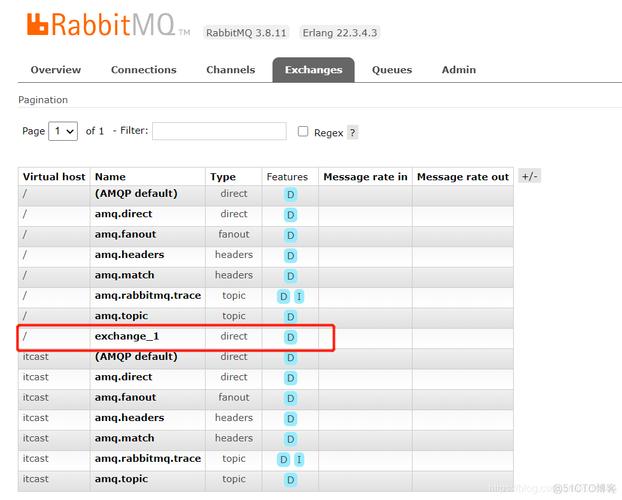Click the RabbitMQ 3.8.11 version label
The height and width of the screenshot is (500, 622).
pyautogui.click(x=246, y=33)
